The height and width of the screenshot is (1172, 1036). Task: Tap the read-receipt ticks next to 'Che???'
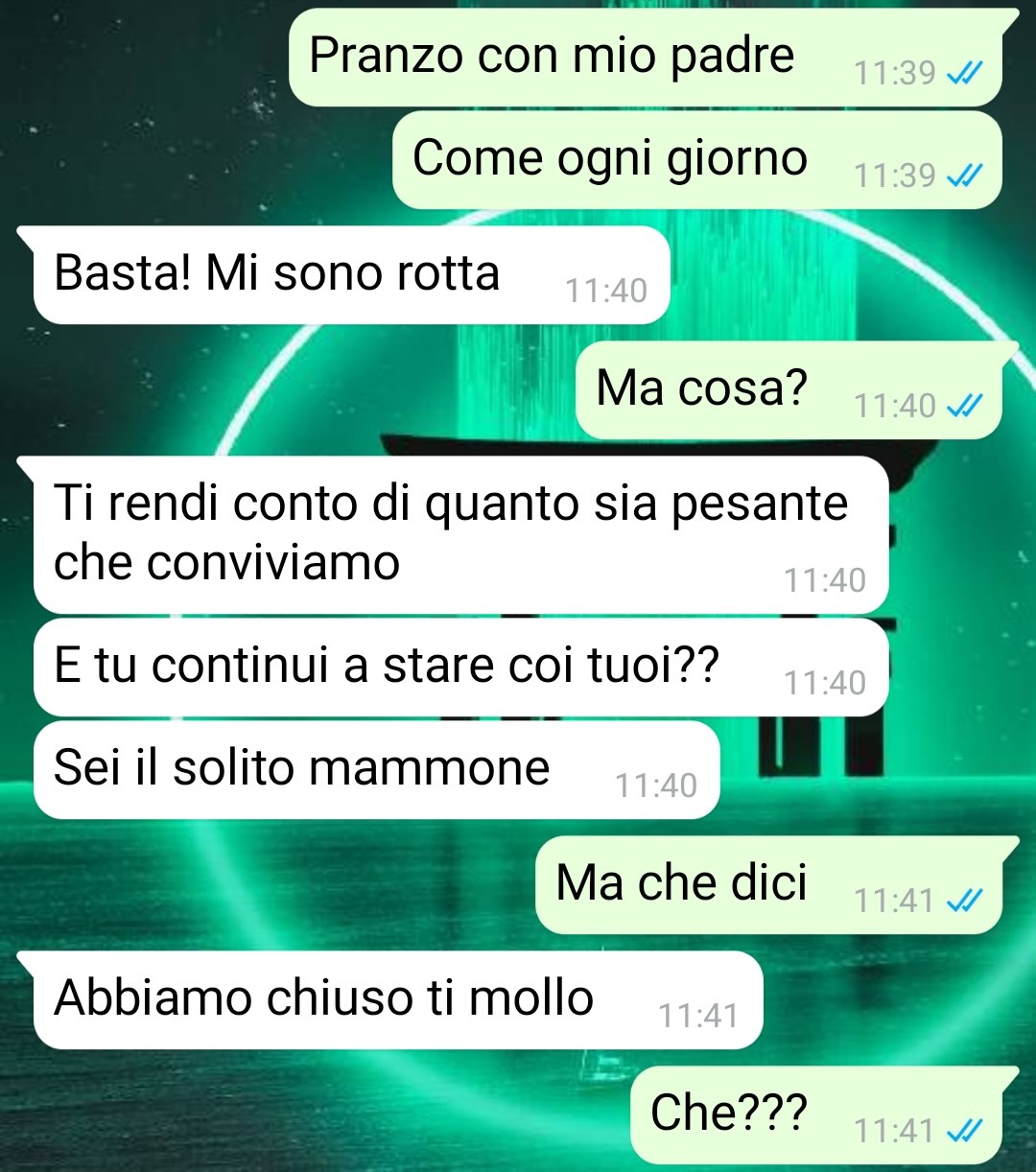click(964, 1132)
